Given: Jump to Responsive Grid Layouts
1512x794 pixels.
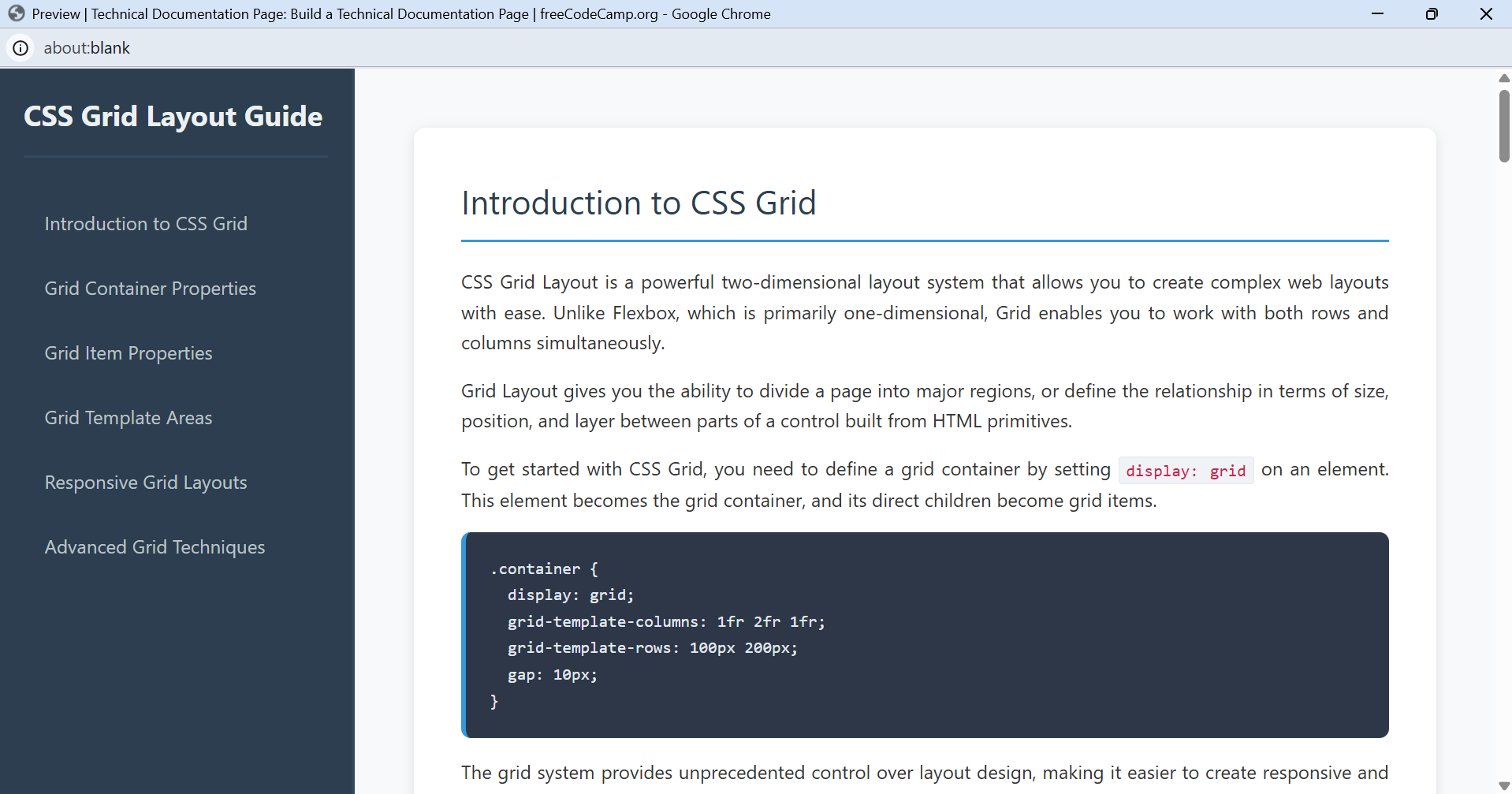Looking at the screenshot, I should pyautogui.click(x=146, y=483).
